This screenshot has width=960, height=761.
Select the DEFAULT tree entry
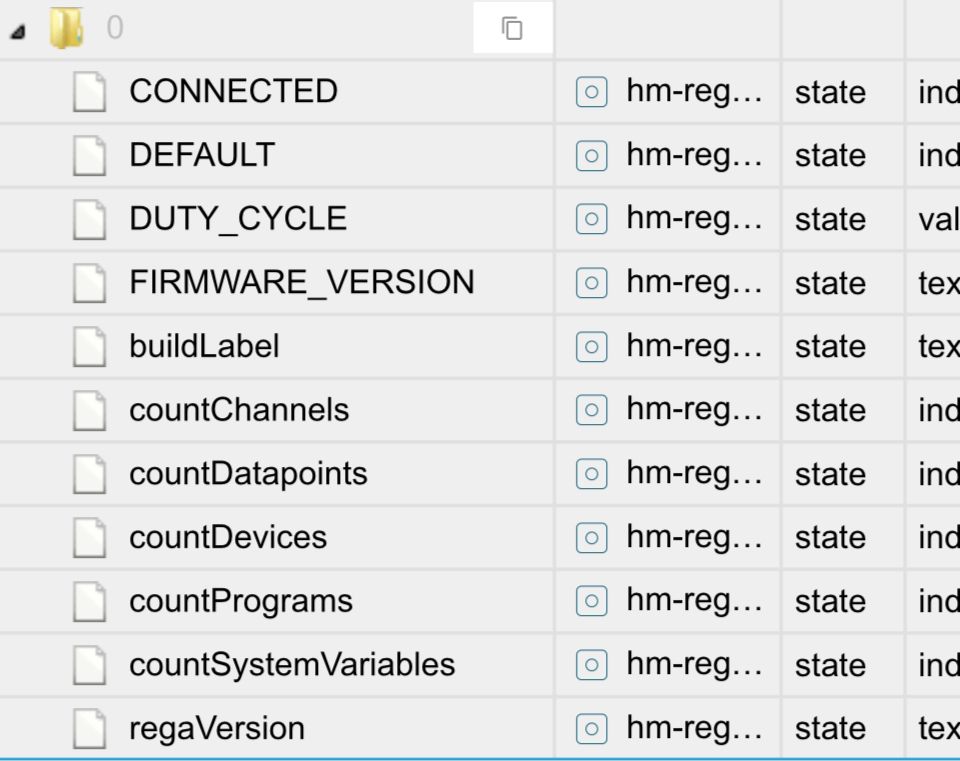coord(201,155)
